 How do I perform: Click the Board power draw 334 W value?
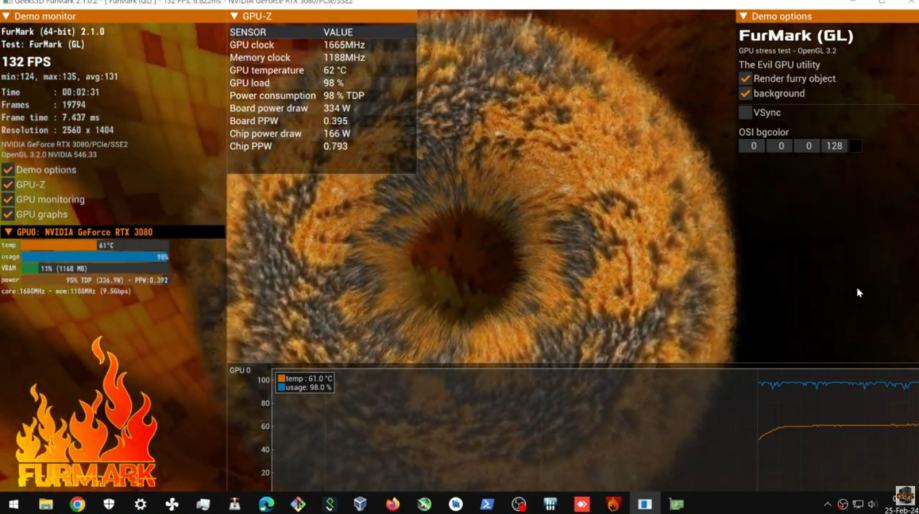(337, 108)
